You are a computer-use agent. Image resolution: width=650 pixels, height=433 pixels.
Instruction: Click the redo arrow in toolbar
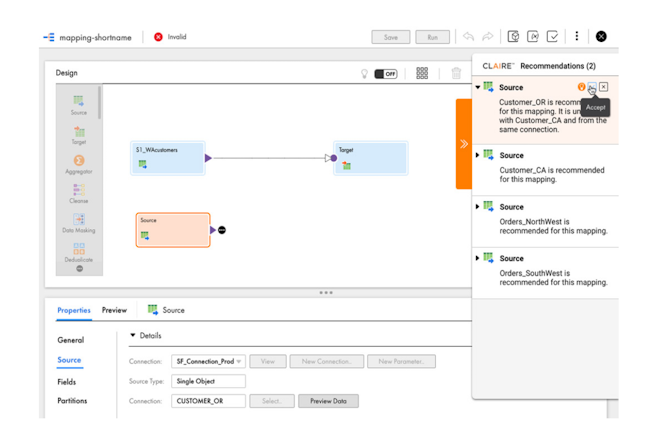click(x=488, y=36)
